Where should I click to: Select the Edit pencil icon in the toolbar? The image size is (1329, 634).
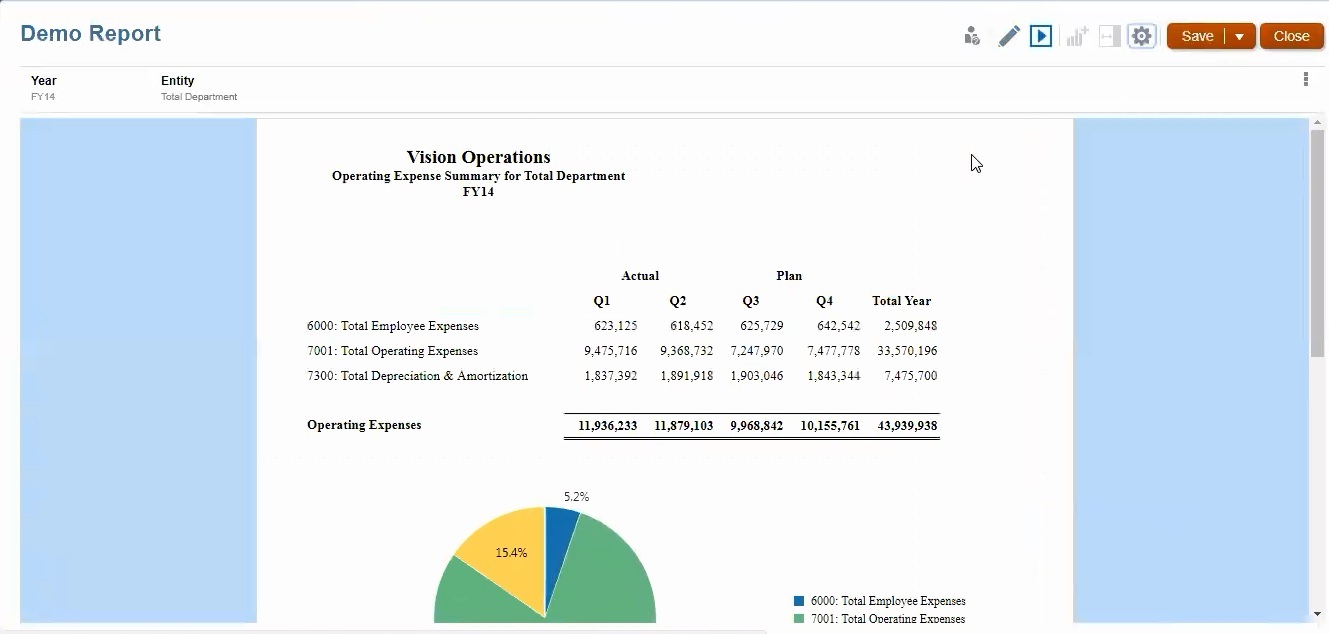click(x=1009, y=35)
